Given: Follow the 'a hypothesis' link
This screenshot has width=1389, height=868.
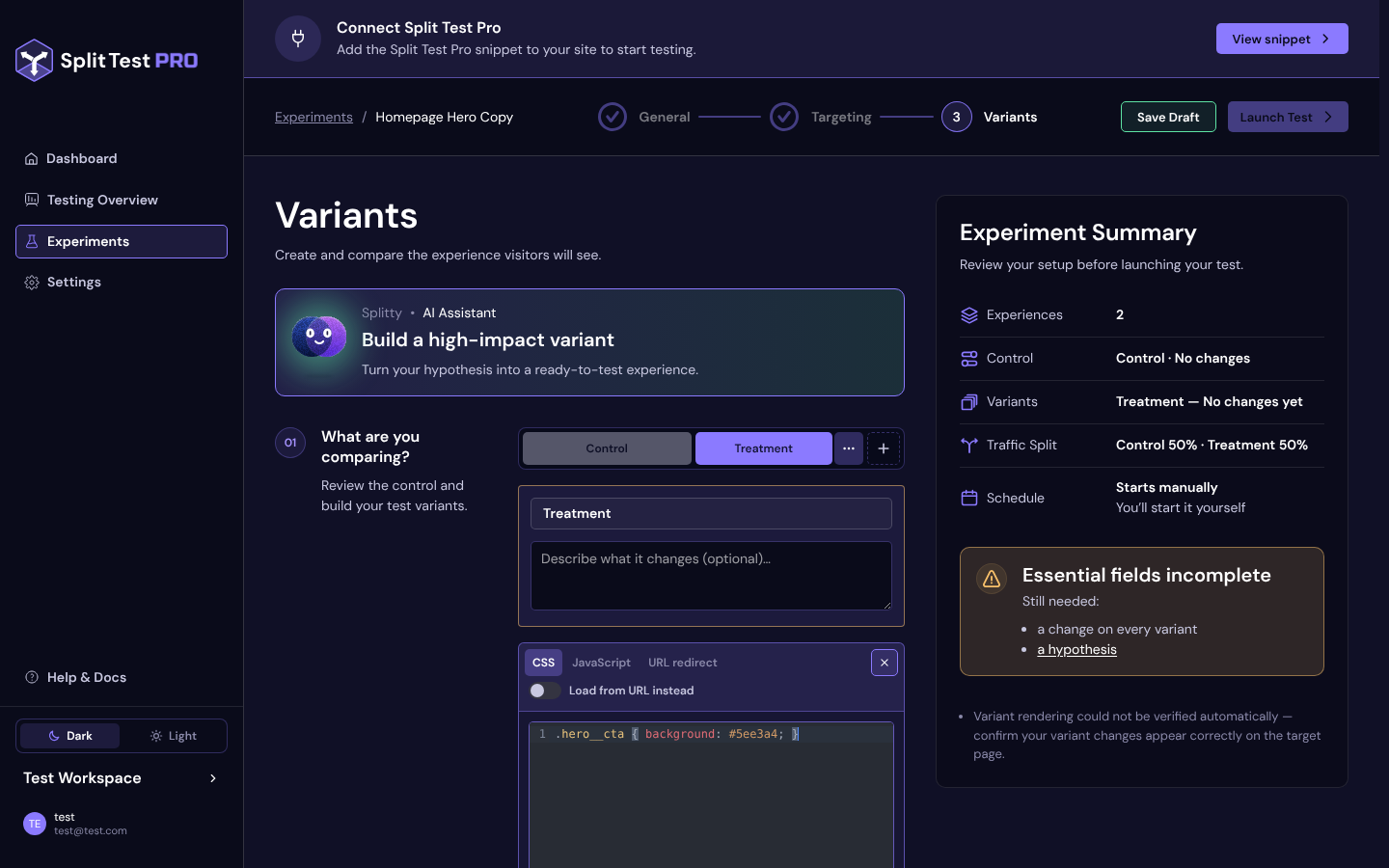Looking at the screenshot, I should tap(1076, 649).
